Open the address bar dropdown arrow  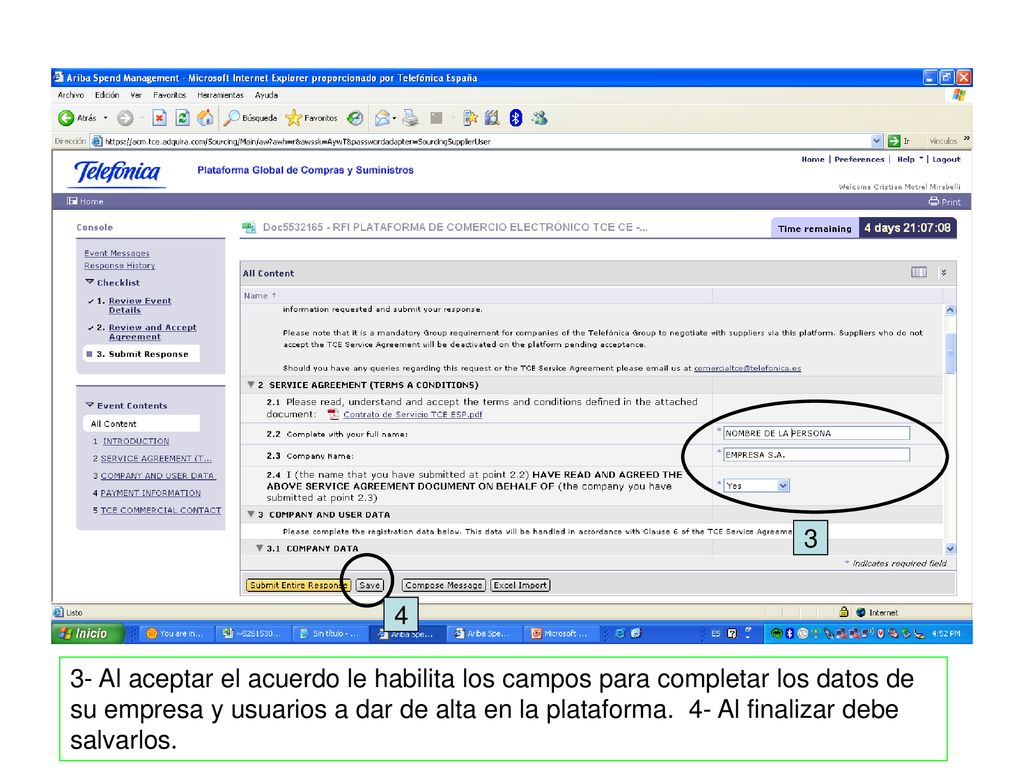coord(876,141)
